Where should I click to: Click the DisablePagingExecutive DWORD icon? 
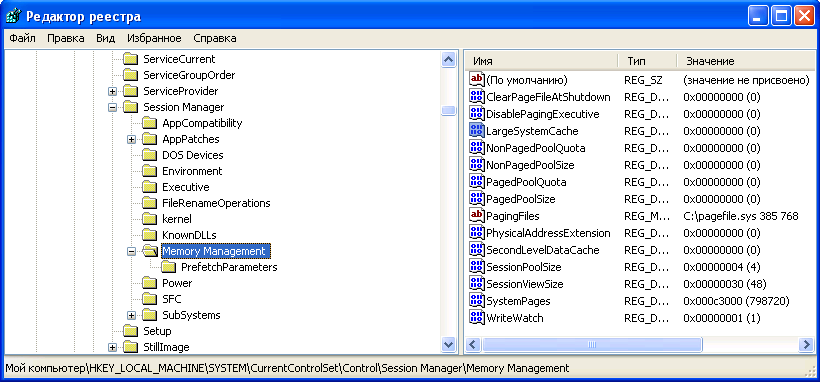click(476, 114)
